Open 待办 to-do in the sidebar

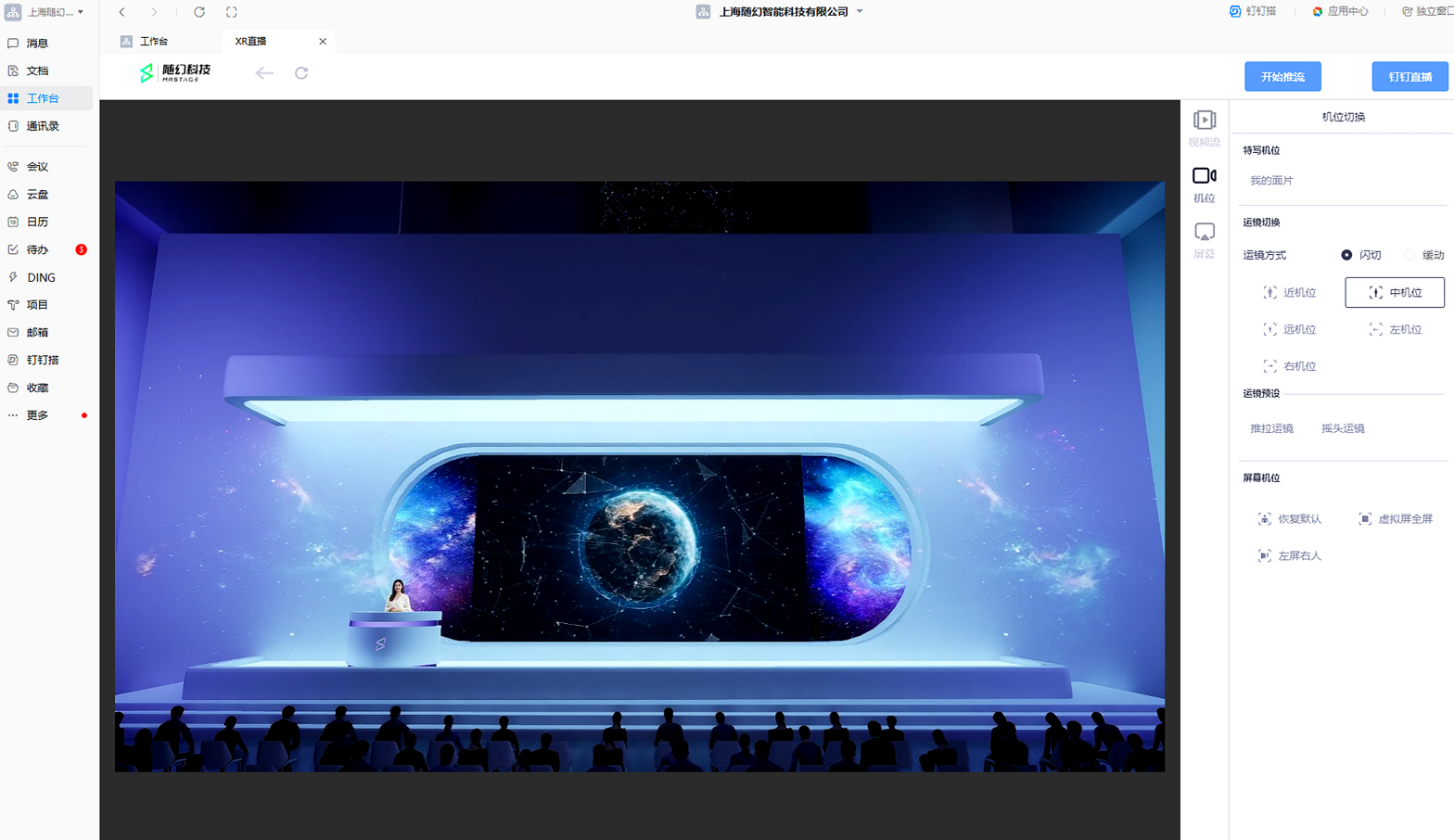pos(37,249)
